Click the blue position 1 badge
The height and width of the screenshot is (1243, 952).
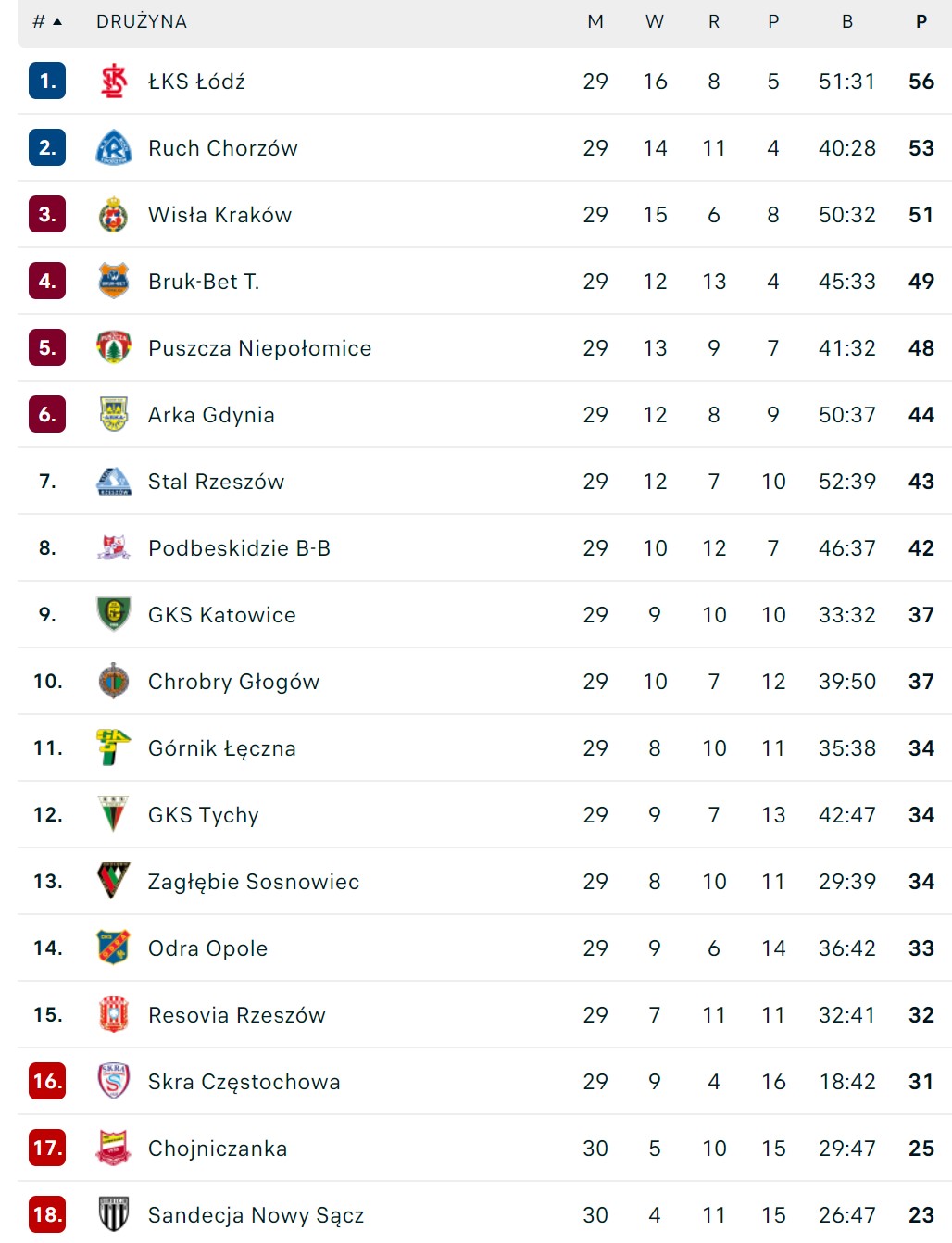(x=47, y=82)
